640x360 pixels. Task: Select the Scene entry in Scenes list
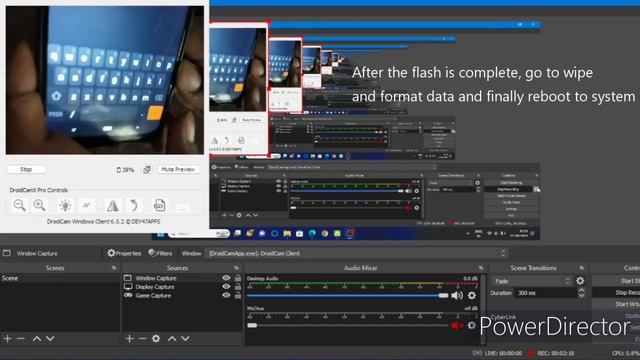(x=60, y=278)
